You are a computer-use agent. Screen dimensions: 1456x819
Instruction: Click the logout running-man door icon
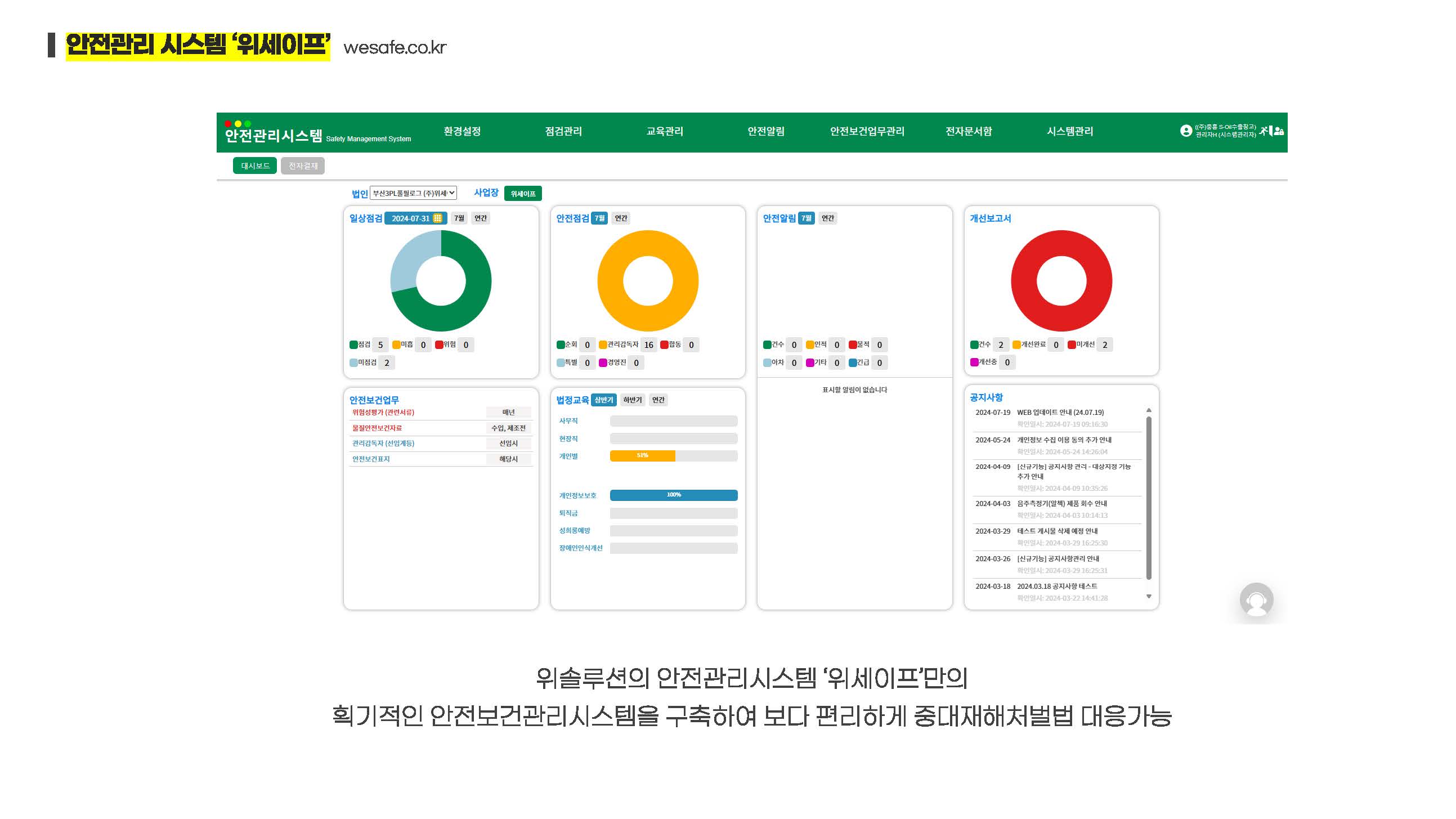1266,131
